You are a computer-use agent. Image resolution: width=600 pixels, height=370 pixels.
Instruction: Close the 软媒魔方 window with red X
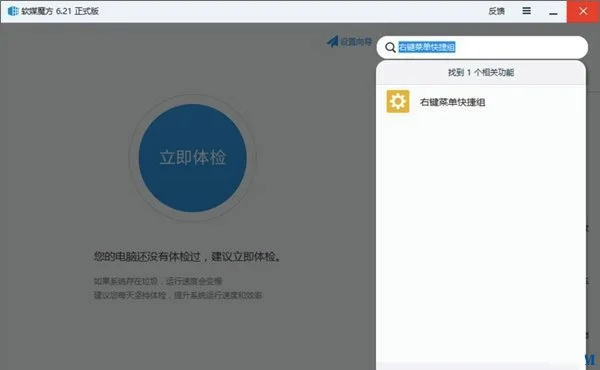pos(583,11)
